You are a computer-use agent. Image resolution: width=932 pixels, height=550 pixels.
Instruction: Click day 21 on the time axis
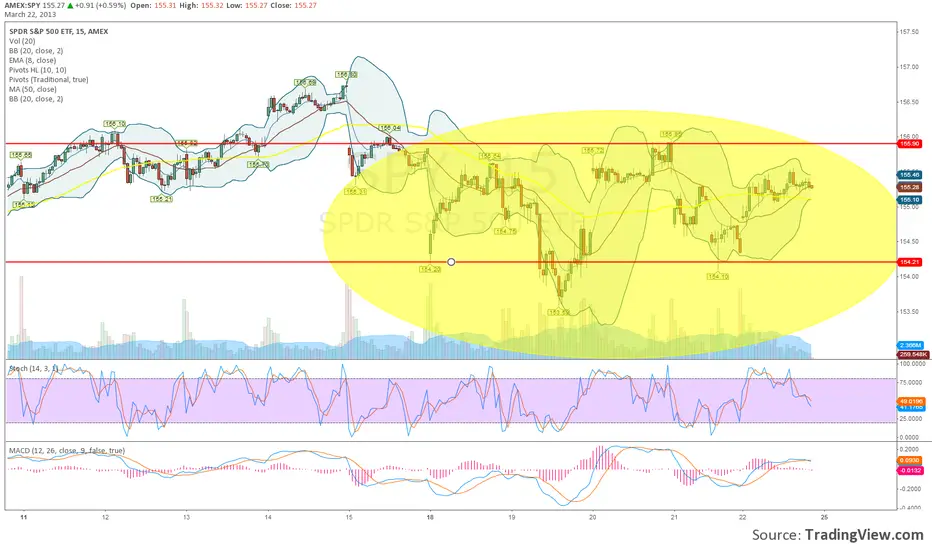(x=674, y=517)
